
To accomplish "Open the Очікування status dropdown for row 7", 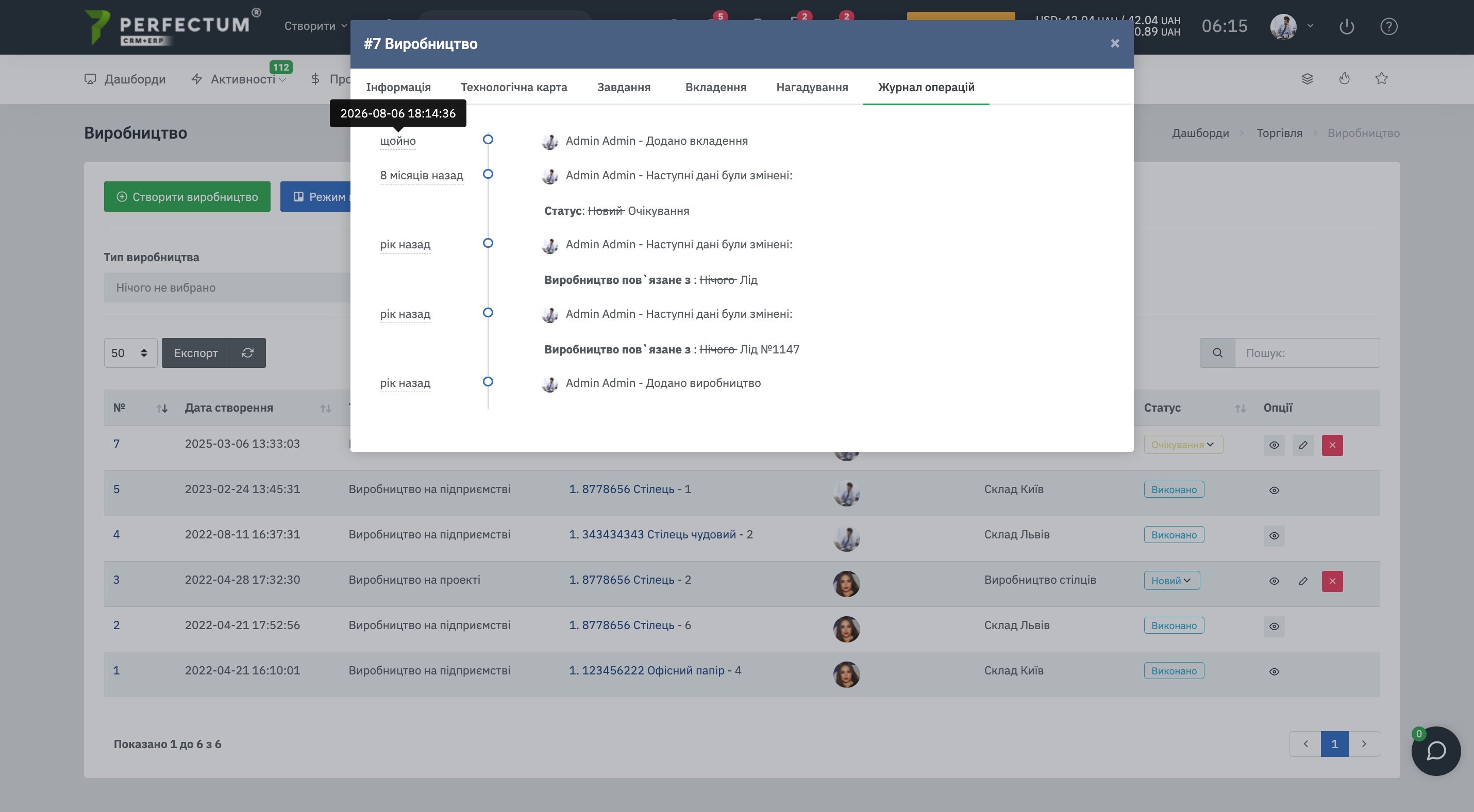I will [1183, 445].
